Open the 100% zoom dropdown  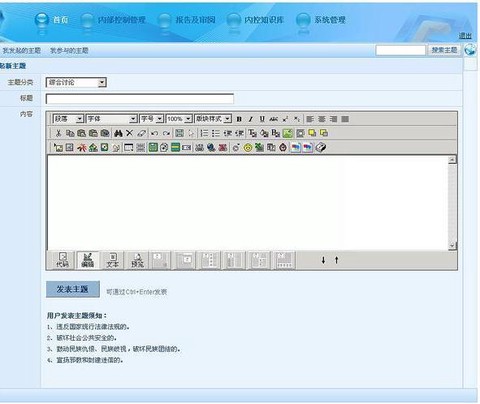pyautogui.click(x=179, y=119)
